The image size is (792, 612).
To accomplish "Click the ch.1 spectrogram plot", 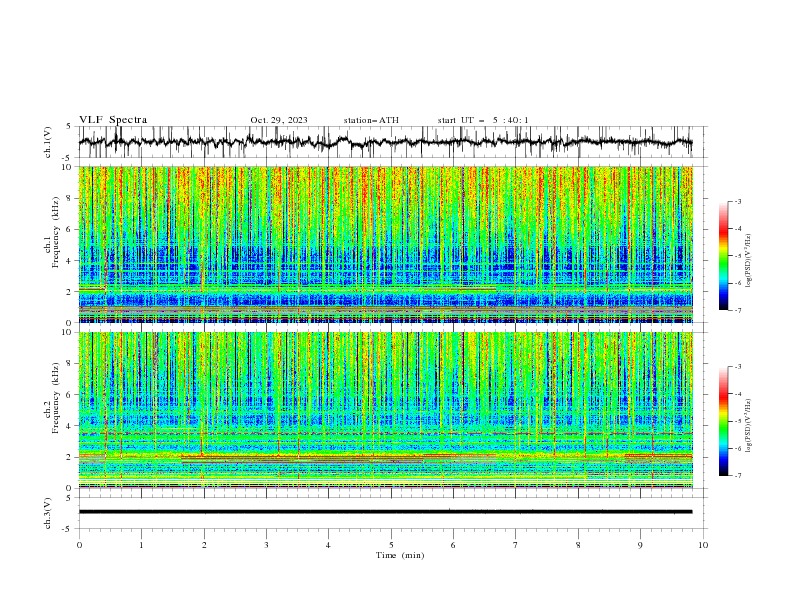I will [386, 244].
